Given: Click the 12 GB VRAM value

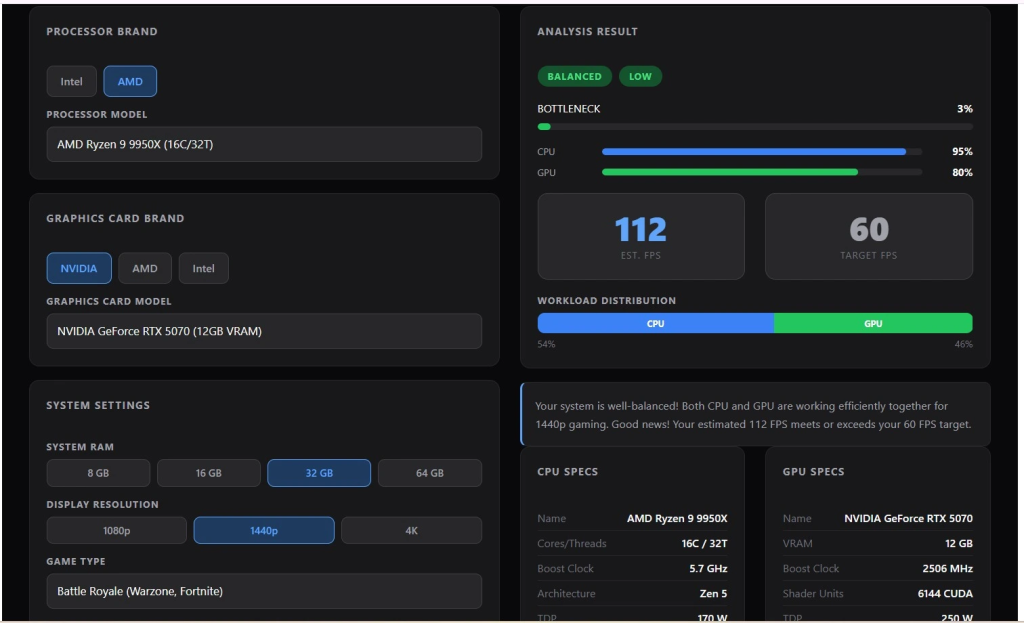Looking at the screenshot, I should click(959, 543).
